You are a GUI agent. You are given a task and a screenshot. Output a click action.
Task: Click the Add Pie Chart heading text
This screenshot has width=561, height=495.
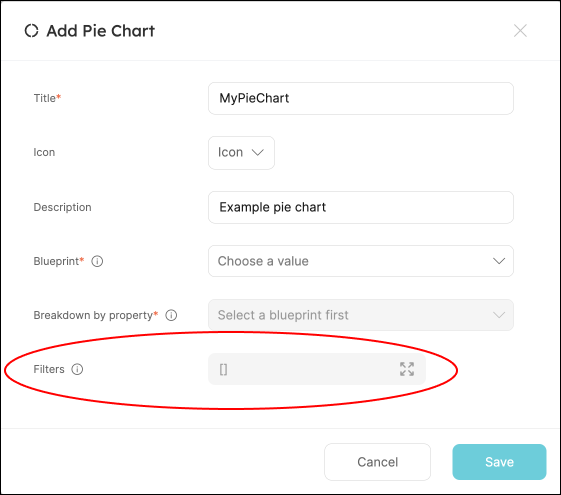[101, 31]
